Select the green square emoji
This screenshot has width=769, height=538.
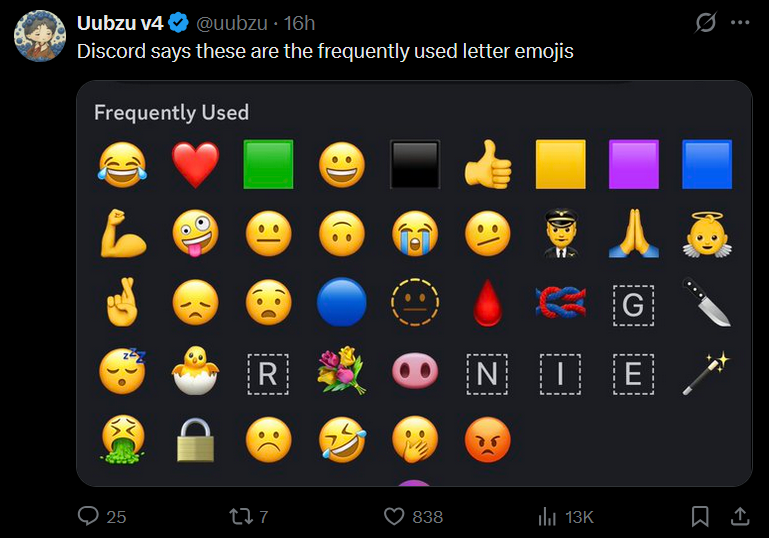[268, 164]
